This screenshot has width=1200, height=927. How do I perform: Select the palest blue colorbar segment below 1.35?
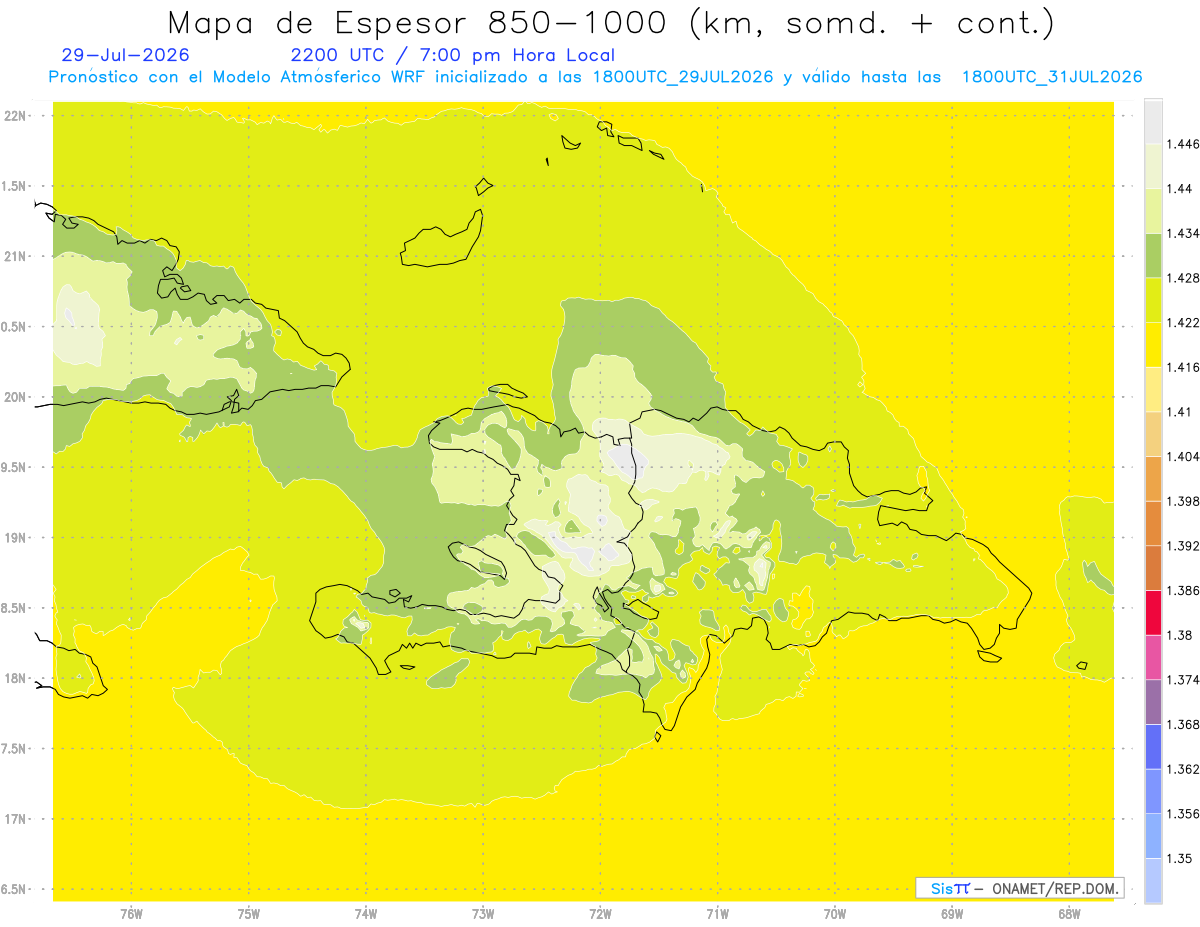tap(1153, 880)
